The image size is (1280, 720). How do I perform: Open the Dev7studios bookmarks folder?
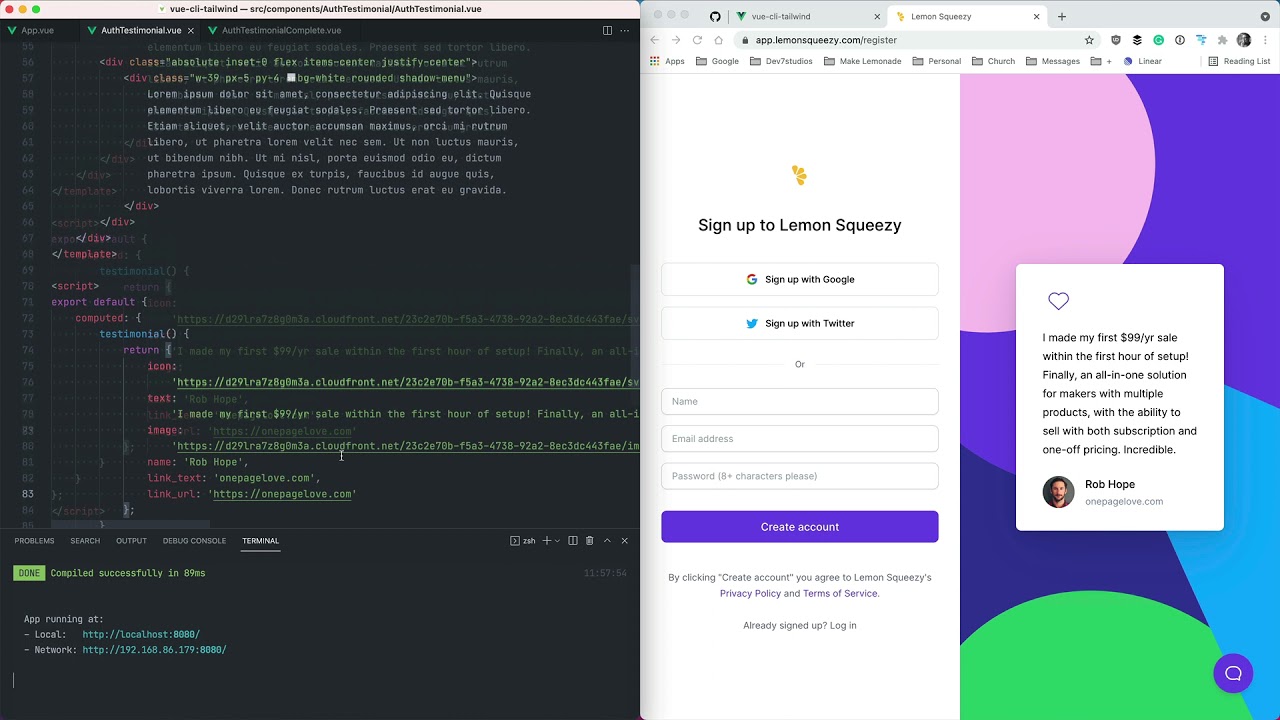[781, 61]
